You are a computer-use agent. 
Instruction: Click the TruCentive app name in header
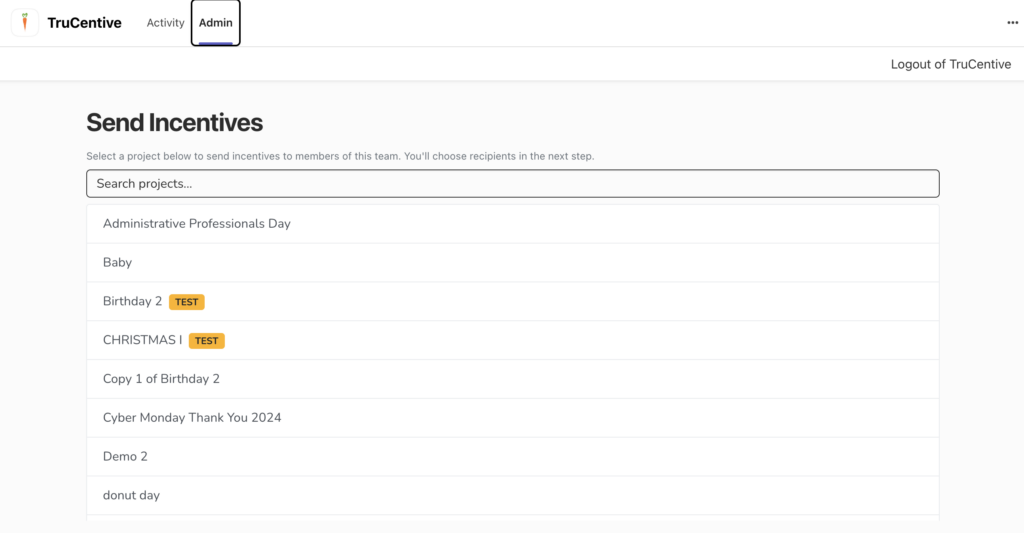click(x=84, y=23)
